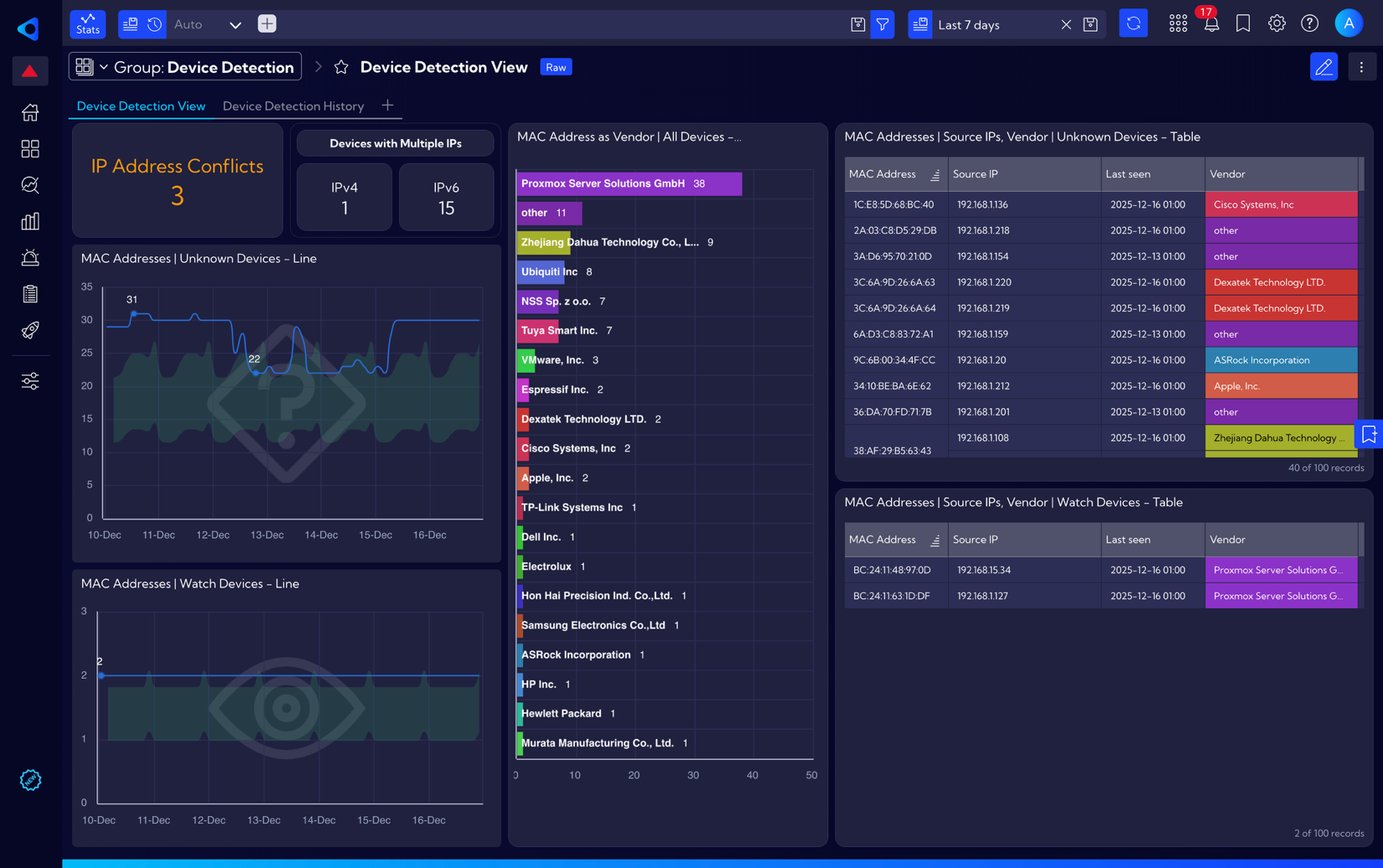
Task: Open the apps grid menu
Action: (x=1178, y=24)
